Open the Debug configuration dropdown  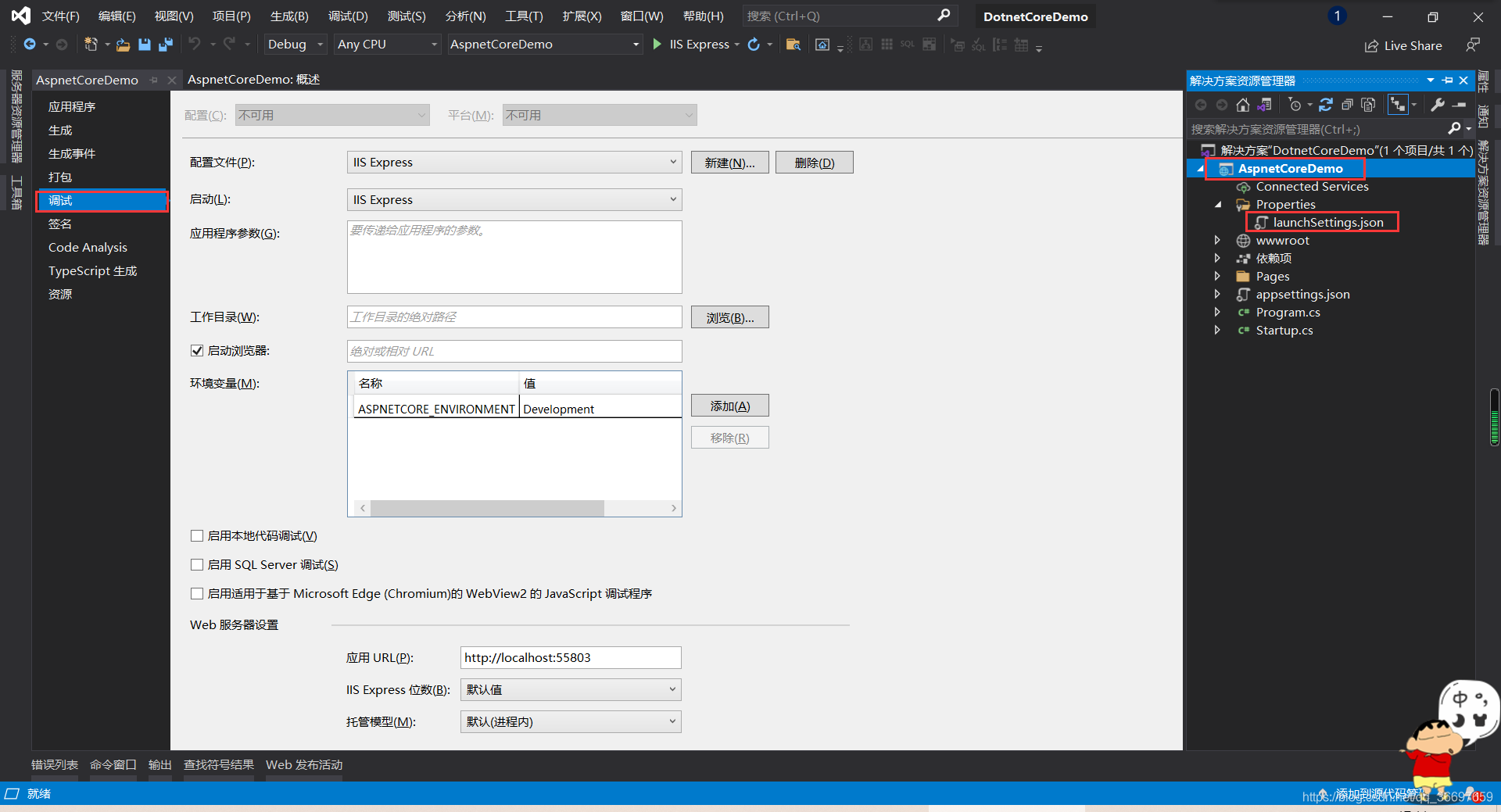[x=295, y=45]
